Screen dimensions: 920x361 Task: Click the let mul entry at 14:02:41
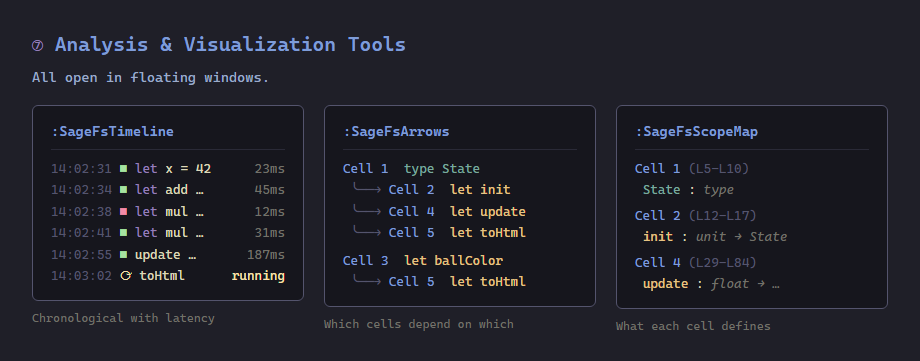click(169, 233)
